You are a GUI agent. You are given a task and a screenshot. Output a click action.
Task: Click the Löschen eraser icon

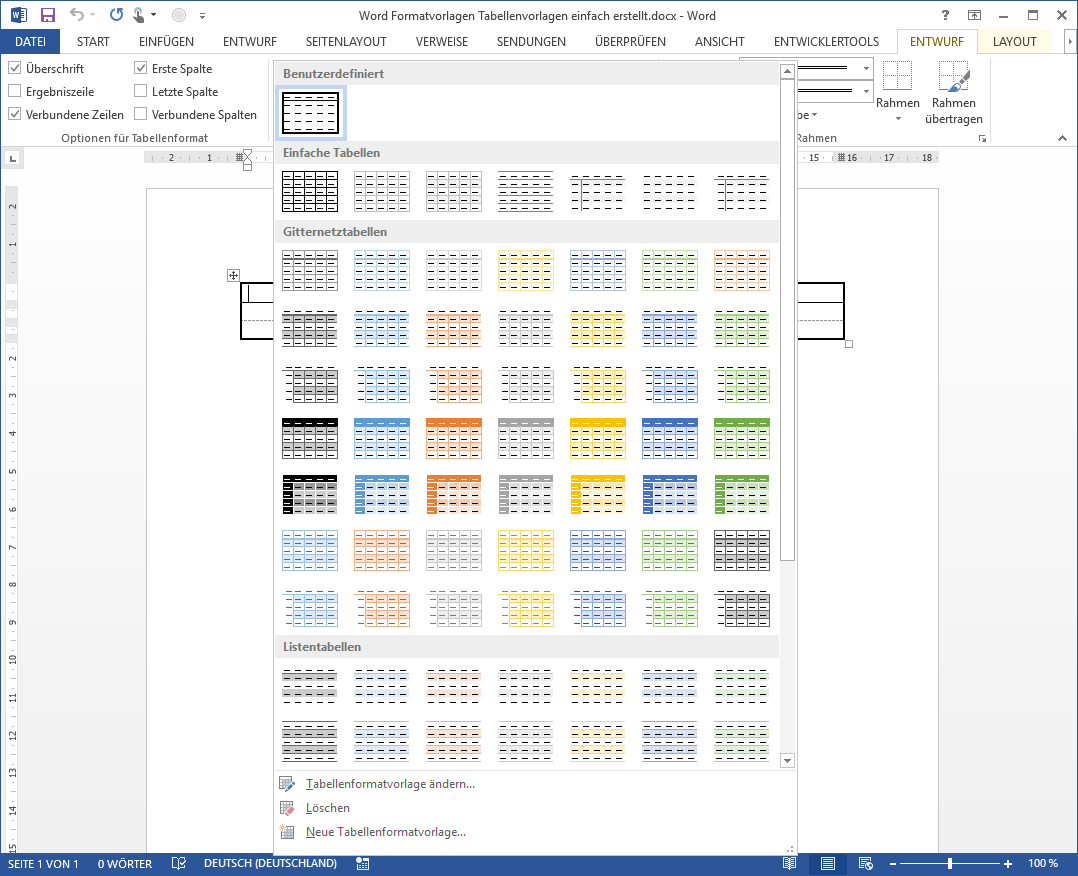pyautogui.click(x=287, y=808)
